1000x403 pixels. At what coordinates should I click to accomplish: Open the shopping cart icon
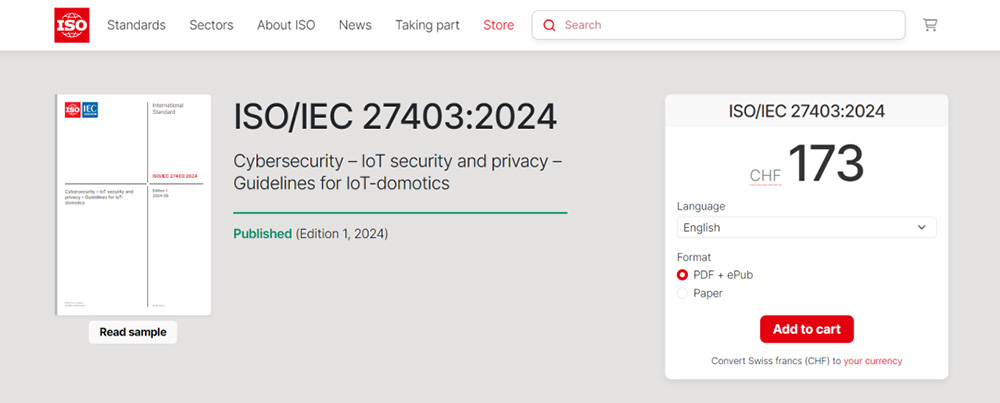[930, 25]
